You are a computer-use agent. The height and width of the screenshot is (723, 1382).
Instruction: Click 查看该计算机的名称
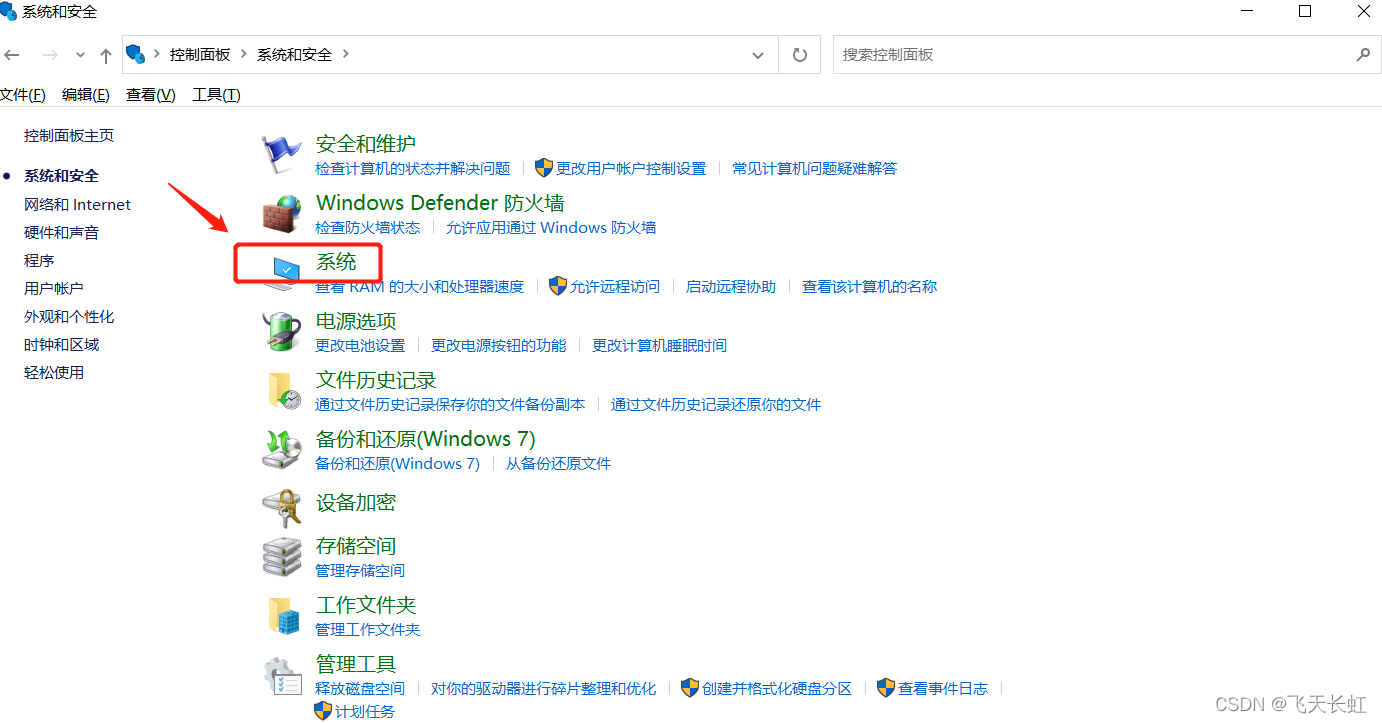pos(869,286)
